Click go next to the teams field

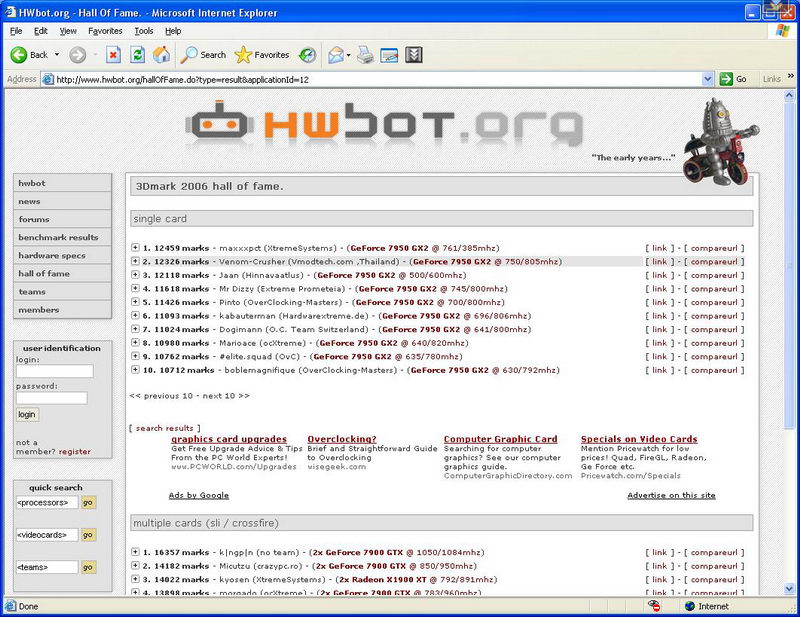tap(88, 567)
